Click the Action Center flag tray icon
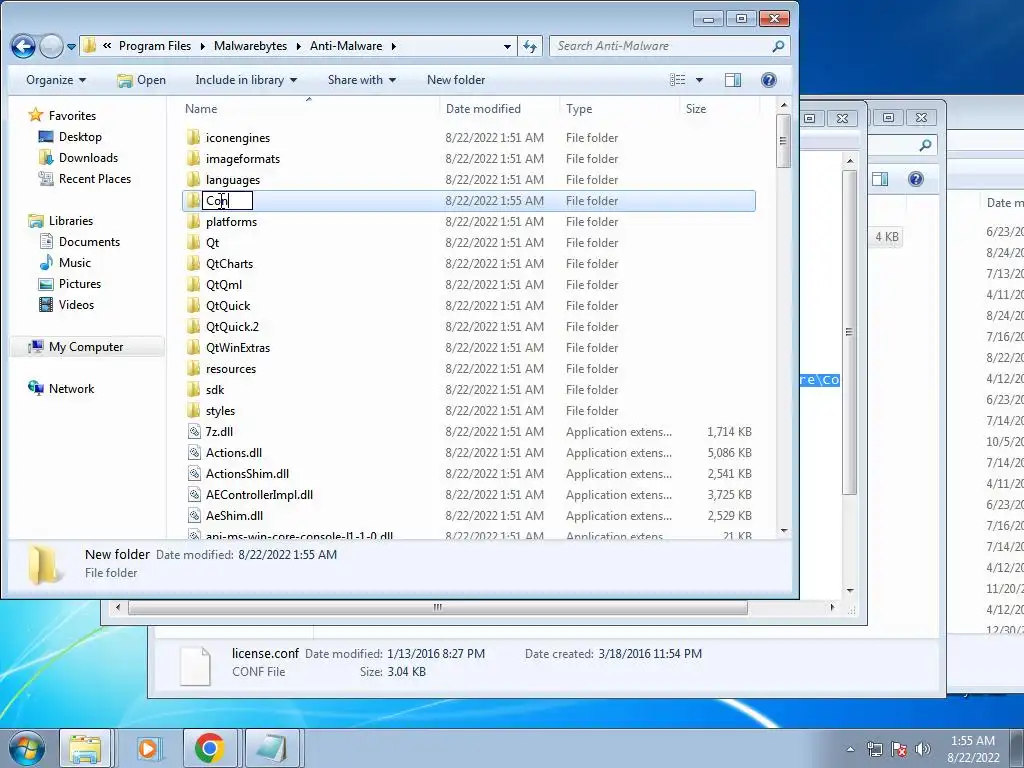Viewport: 1024px width, 768px height. (899, 749)
